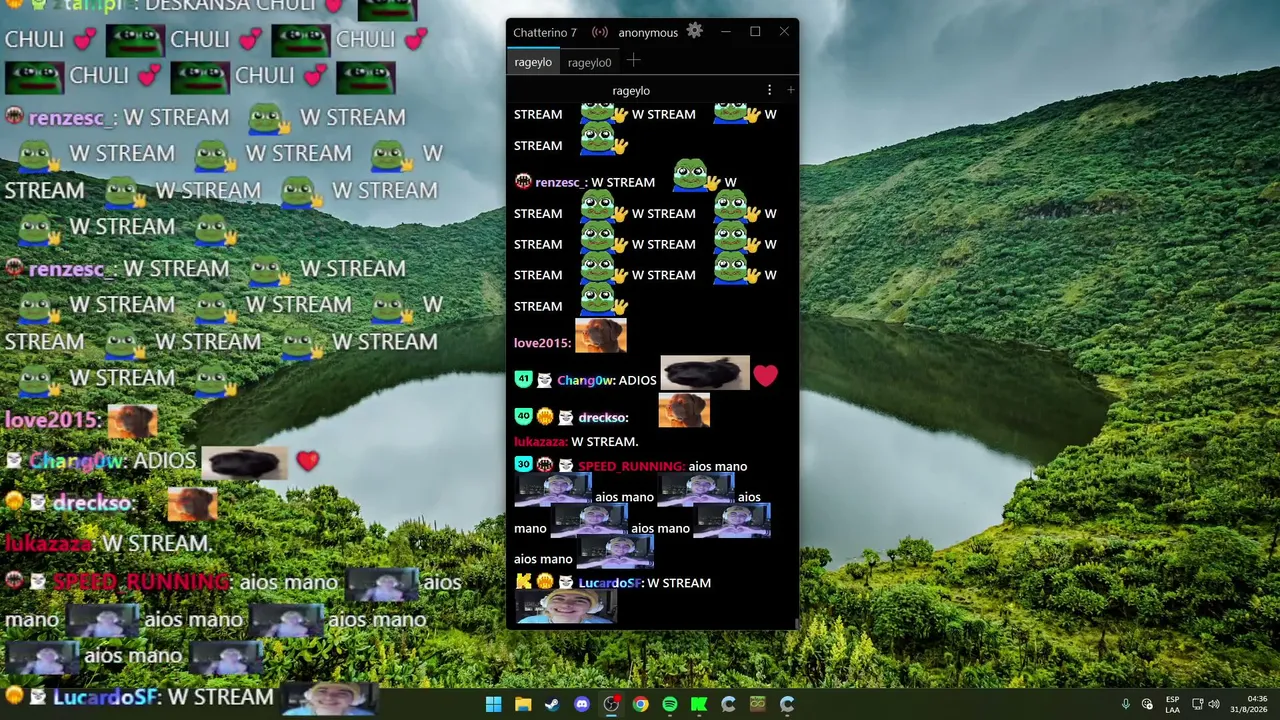Click the microphone icon in the system tray
This screenshot has width=1280, height=720.
click(x=1126, y=704)
